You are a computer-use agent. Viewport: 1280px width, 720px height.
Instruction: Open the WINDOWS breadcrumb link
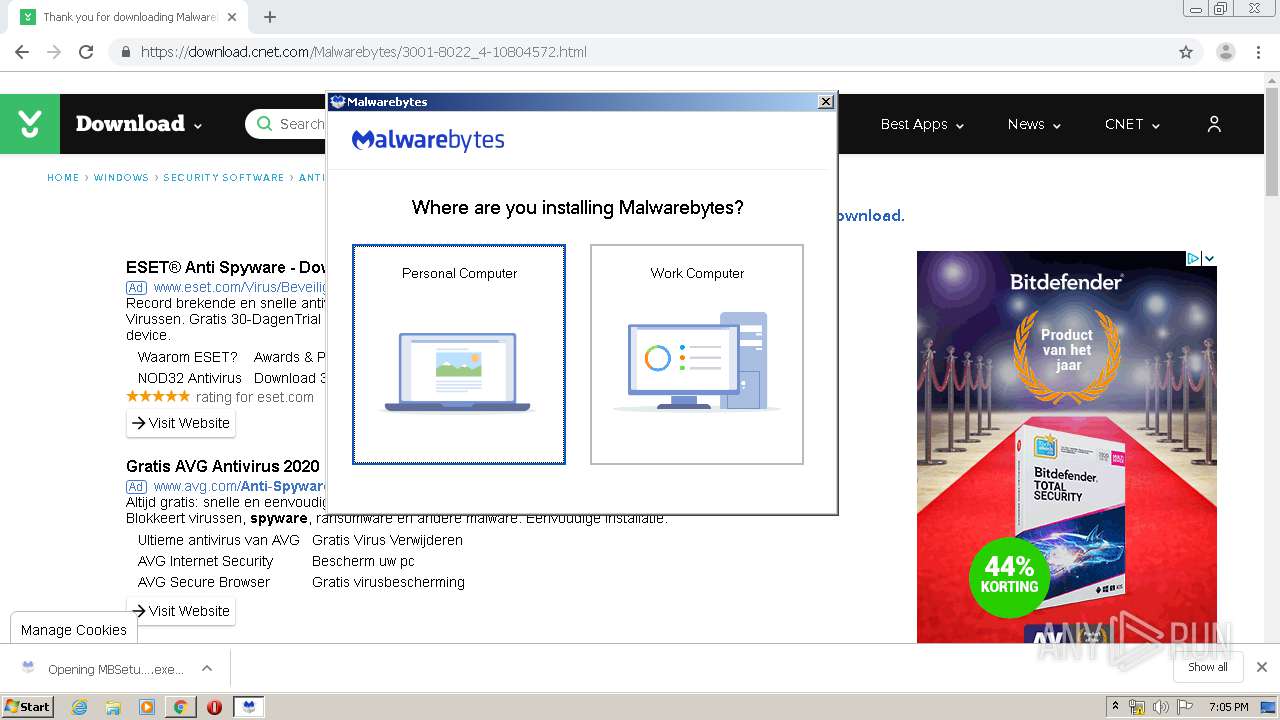(x=121, y=178)
